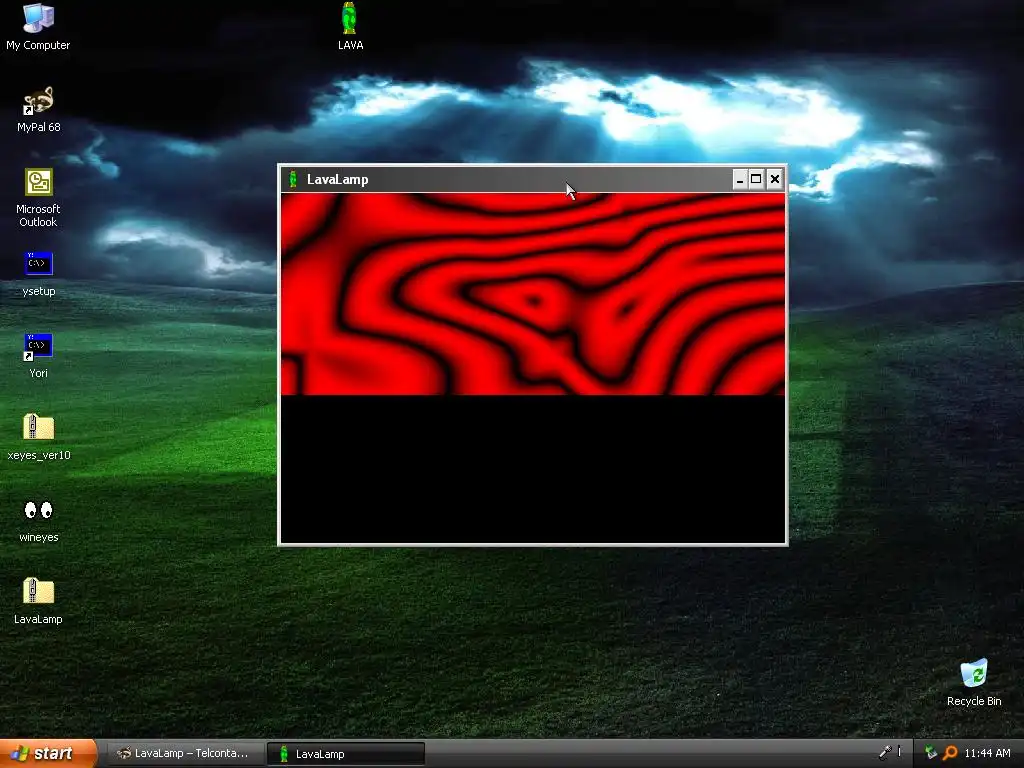The height and width of the screenshot is (768, 1024).
Task: Click the taskbar clock showing 11:44 AM
Action: (x=987, y=753)
